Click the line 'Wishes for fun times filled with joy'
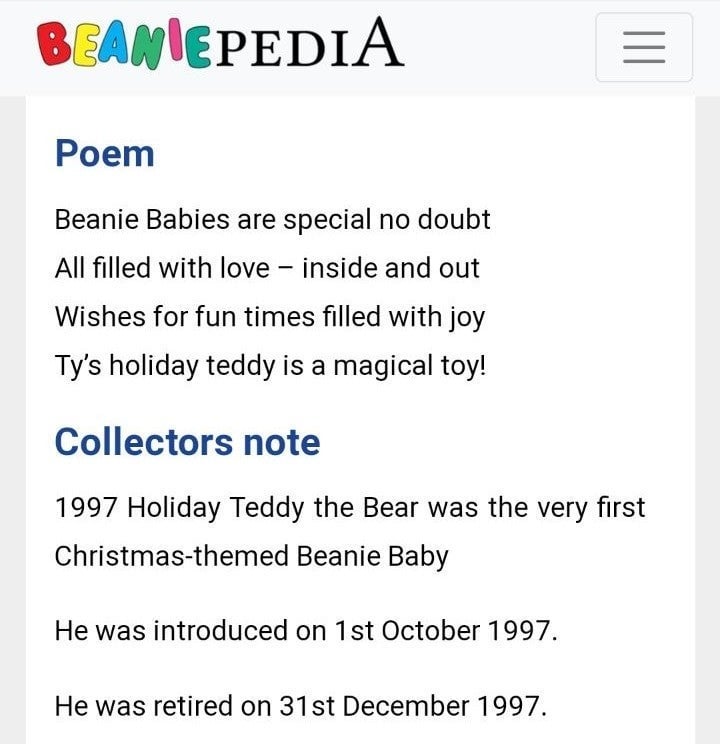Screen dimensions: 720x744 (270, 317)
